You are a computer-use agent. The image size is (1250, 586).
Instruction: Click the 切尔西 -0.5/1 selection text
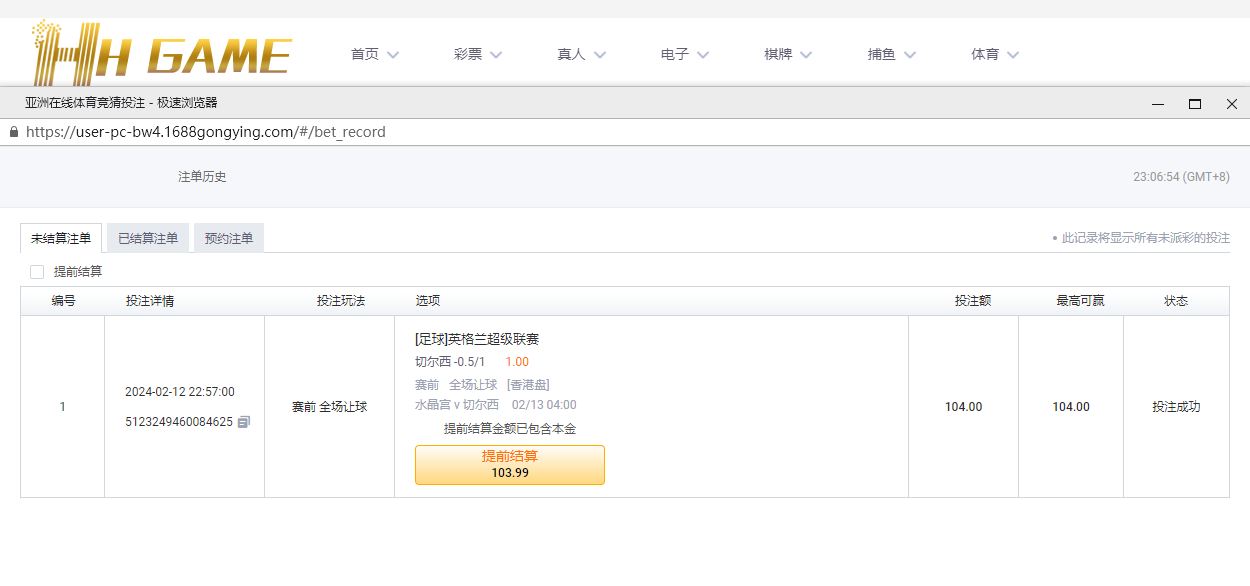[x=450, y=362]
